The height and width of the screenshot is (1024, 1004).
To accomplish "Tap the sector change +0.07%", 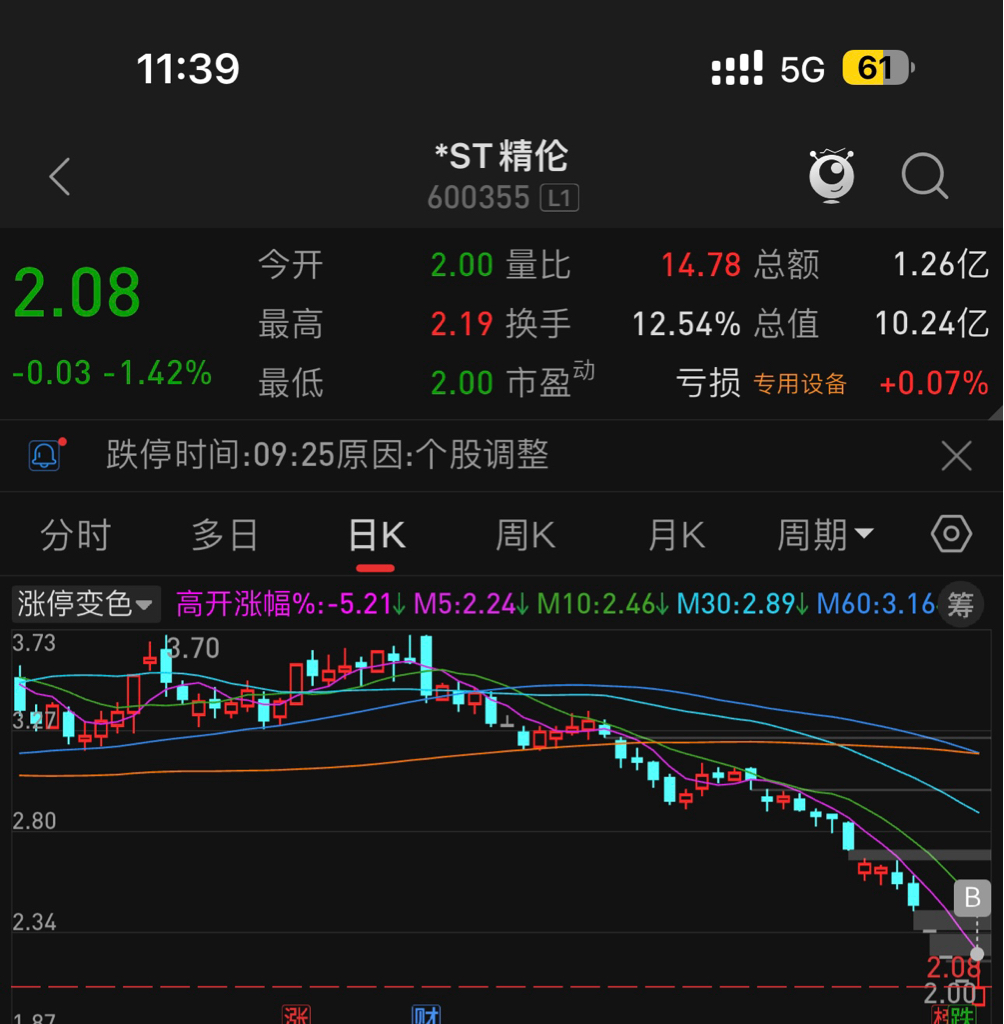I will click(x=934, y=383).
